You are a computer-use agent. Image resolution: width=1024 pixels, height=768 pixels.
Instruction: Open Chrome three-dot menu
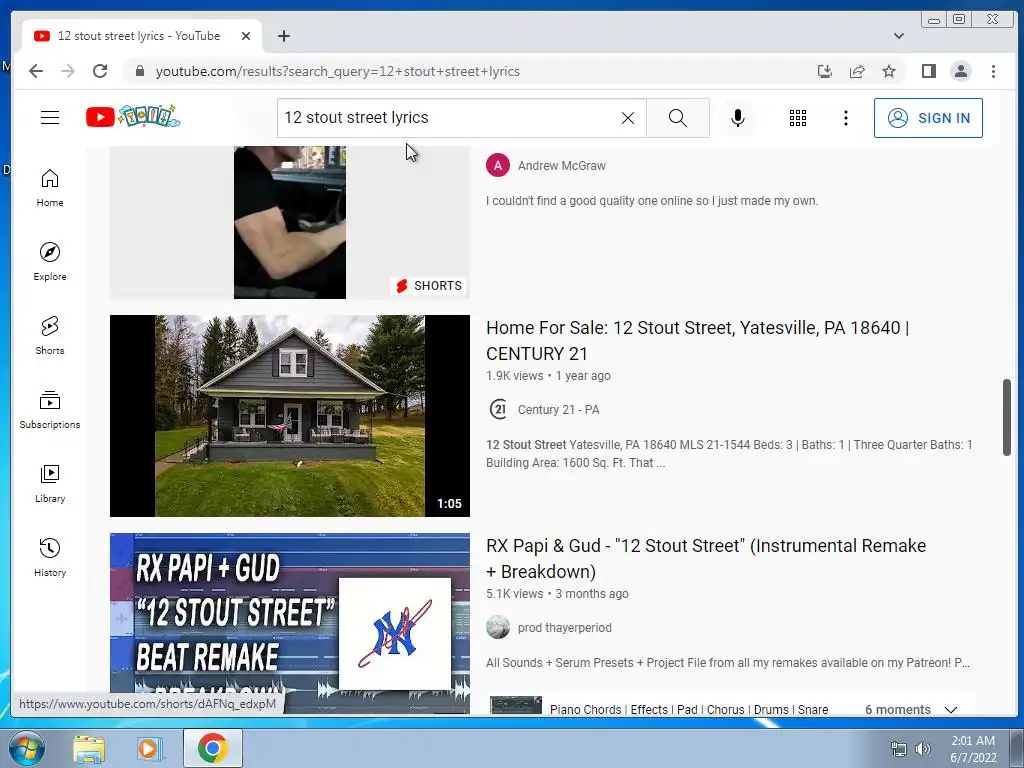[993, 71]
